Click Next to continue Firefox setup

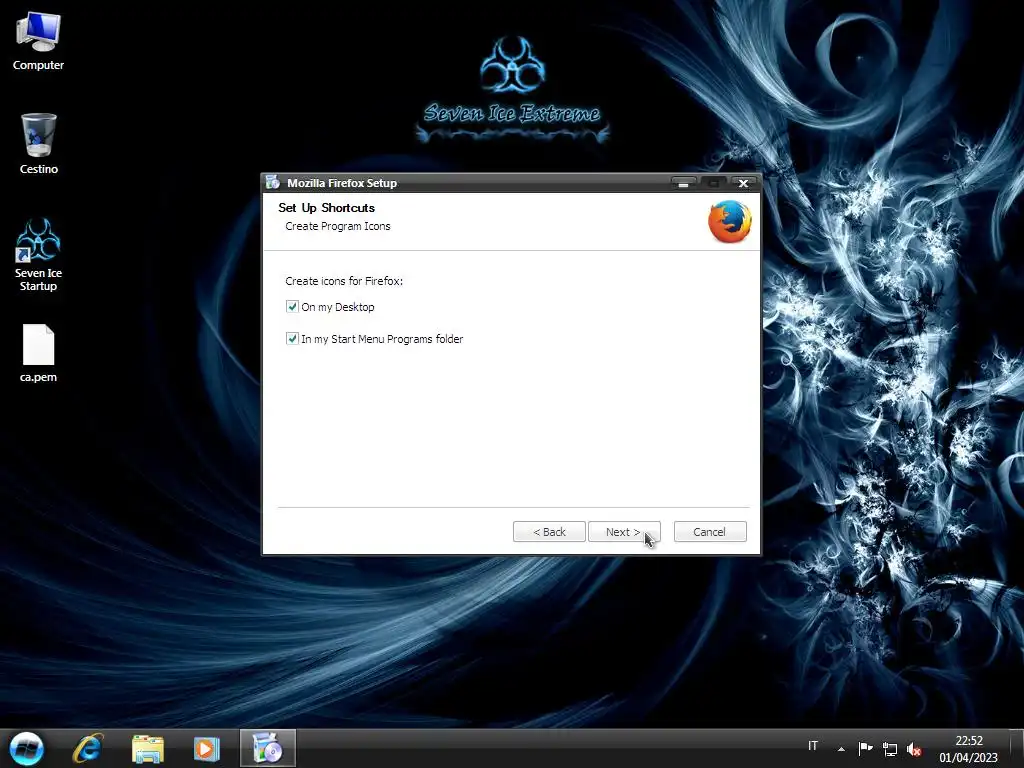(624, 532)
